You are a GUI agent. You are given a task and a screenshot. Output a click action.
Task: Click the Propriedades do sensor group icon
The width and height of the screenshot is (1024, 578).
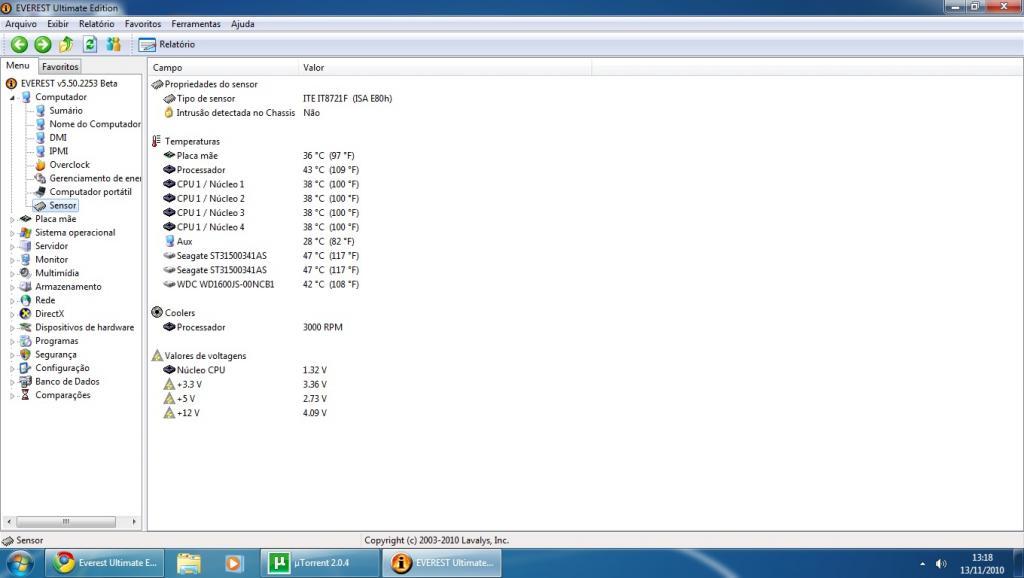pyautogui.click(x=157, y=84)
